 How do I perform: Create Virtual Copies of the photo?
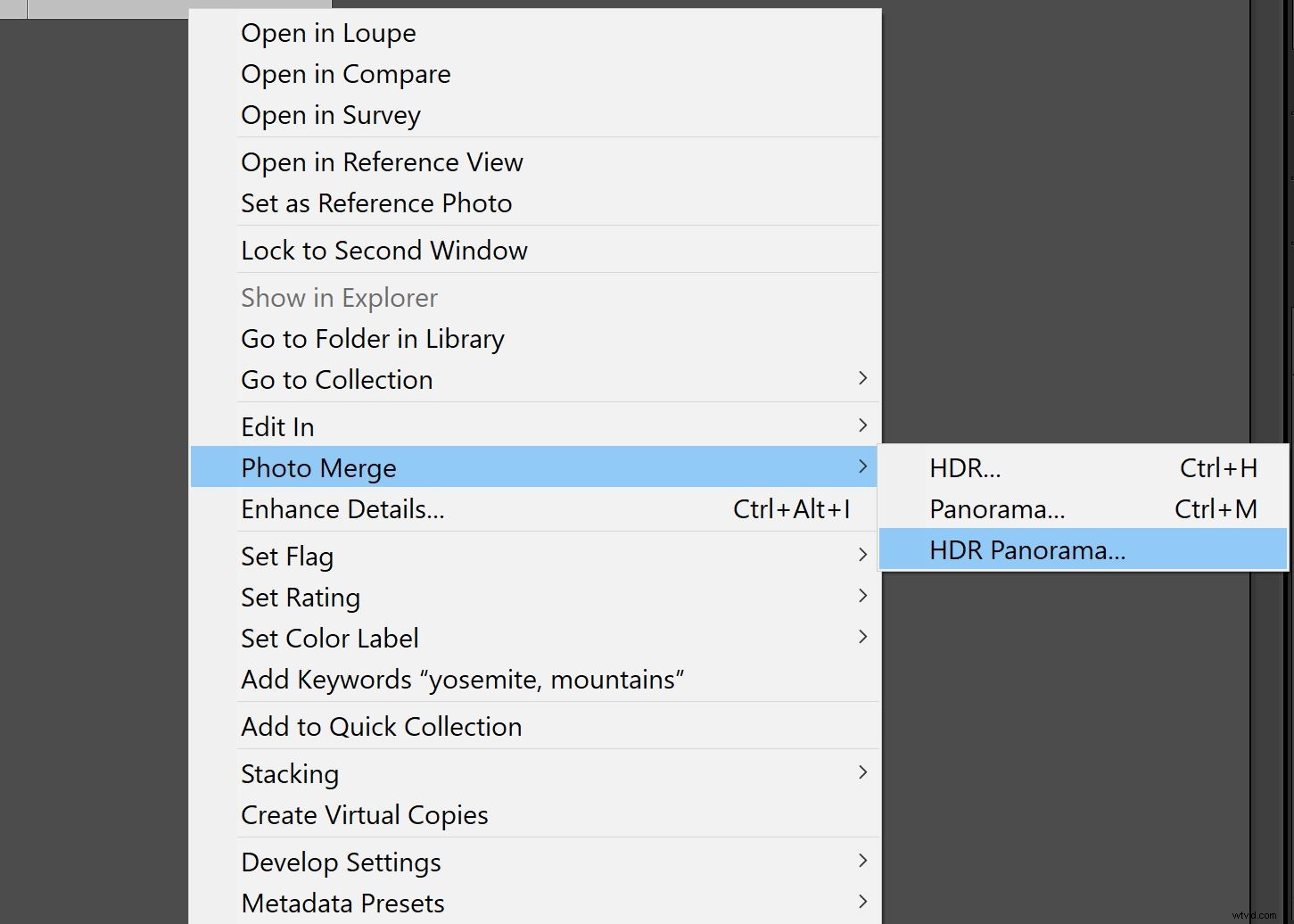coord(364,814)
